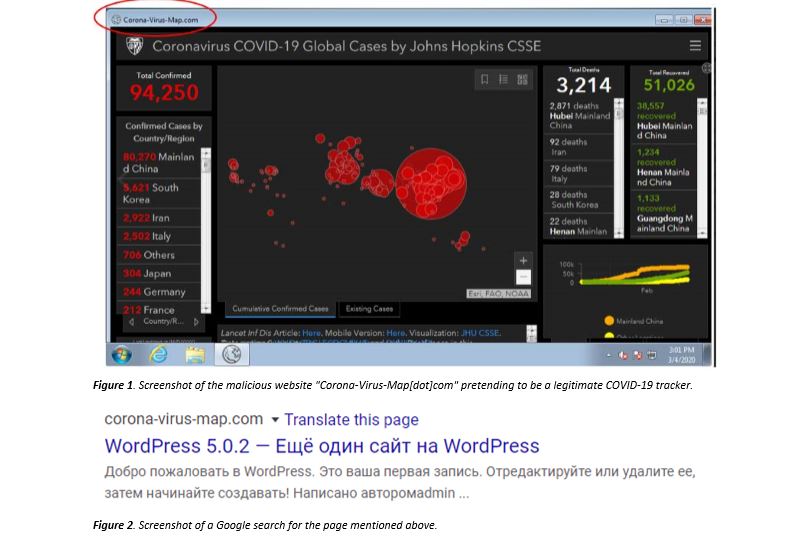Click Translate this page link
This screenshot has height=537, width=809.
click(x=351, y=419)
